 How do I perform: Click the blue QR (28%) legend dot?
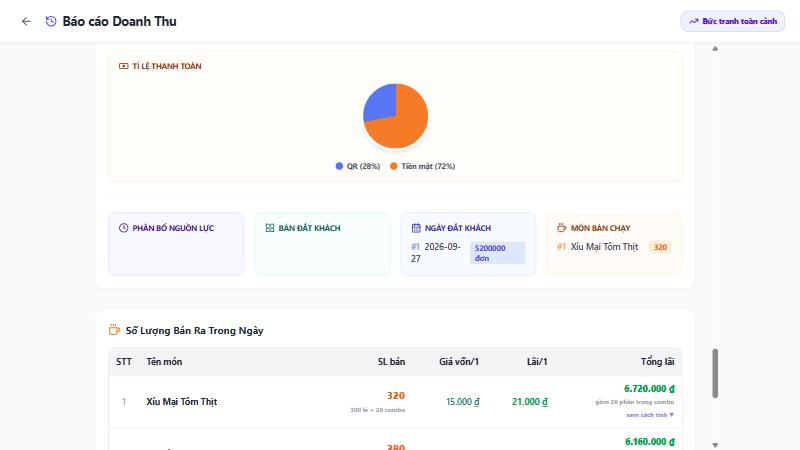coord(339,166)
